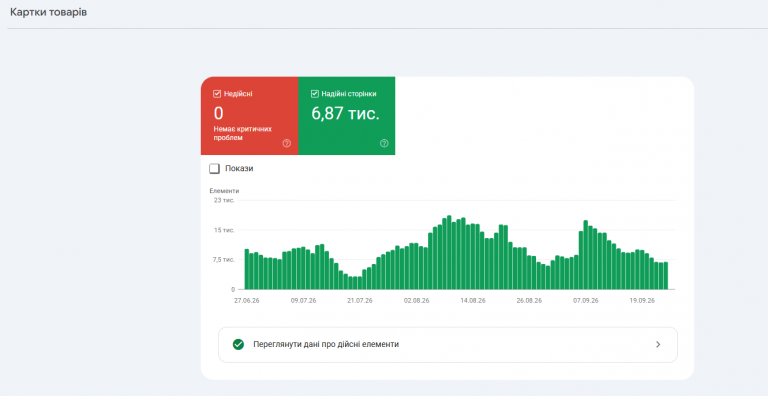Toggle the Надійні сторінки checkbox

tap(315, 94)
